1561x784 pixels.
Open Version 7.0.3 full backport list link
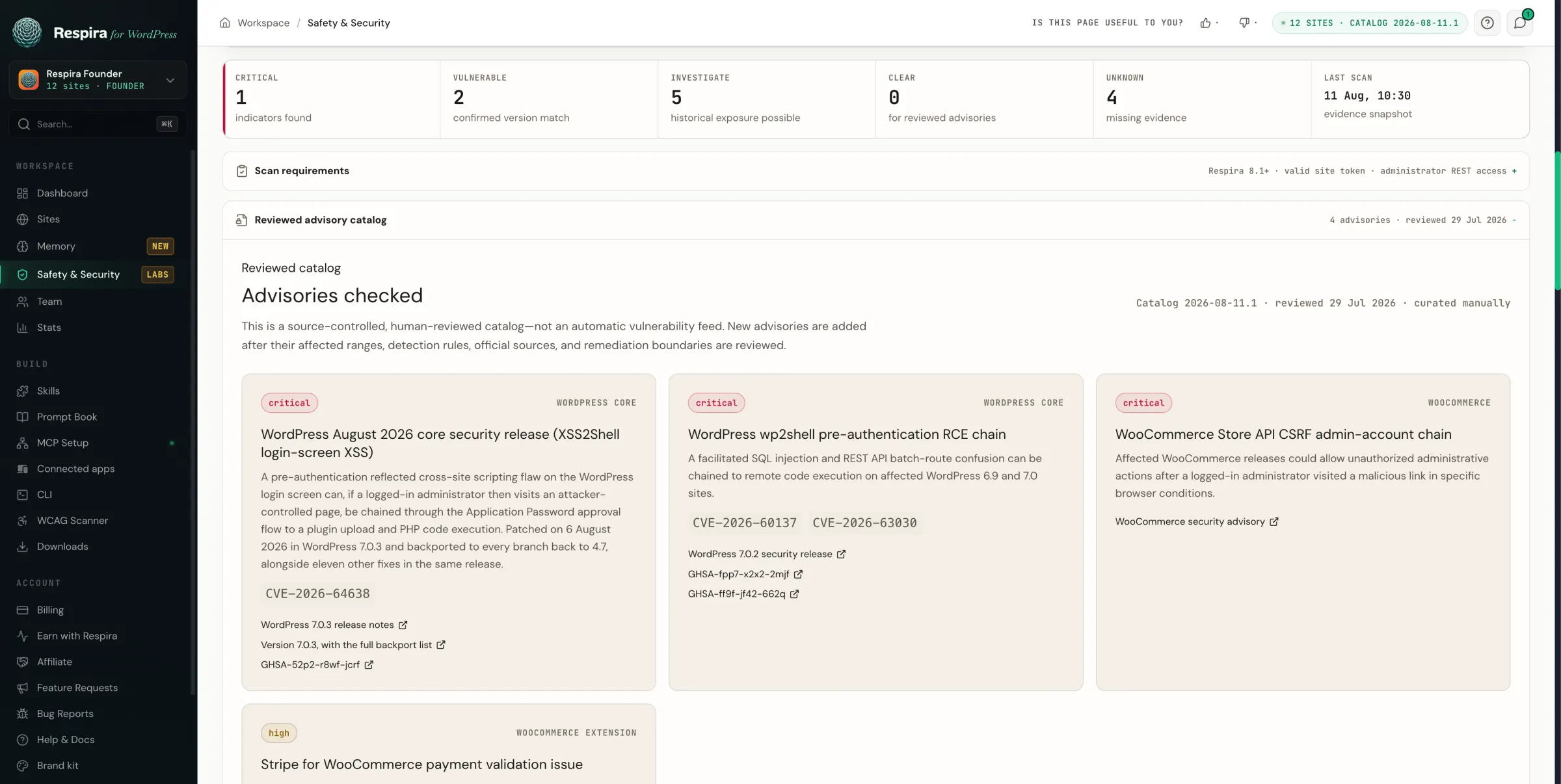click(353, 645)
